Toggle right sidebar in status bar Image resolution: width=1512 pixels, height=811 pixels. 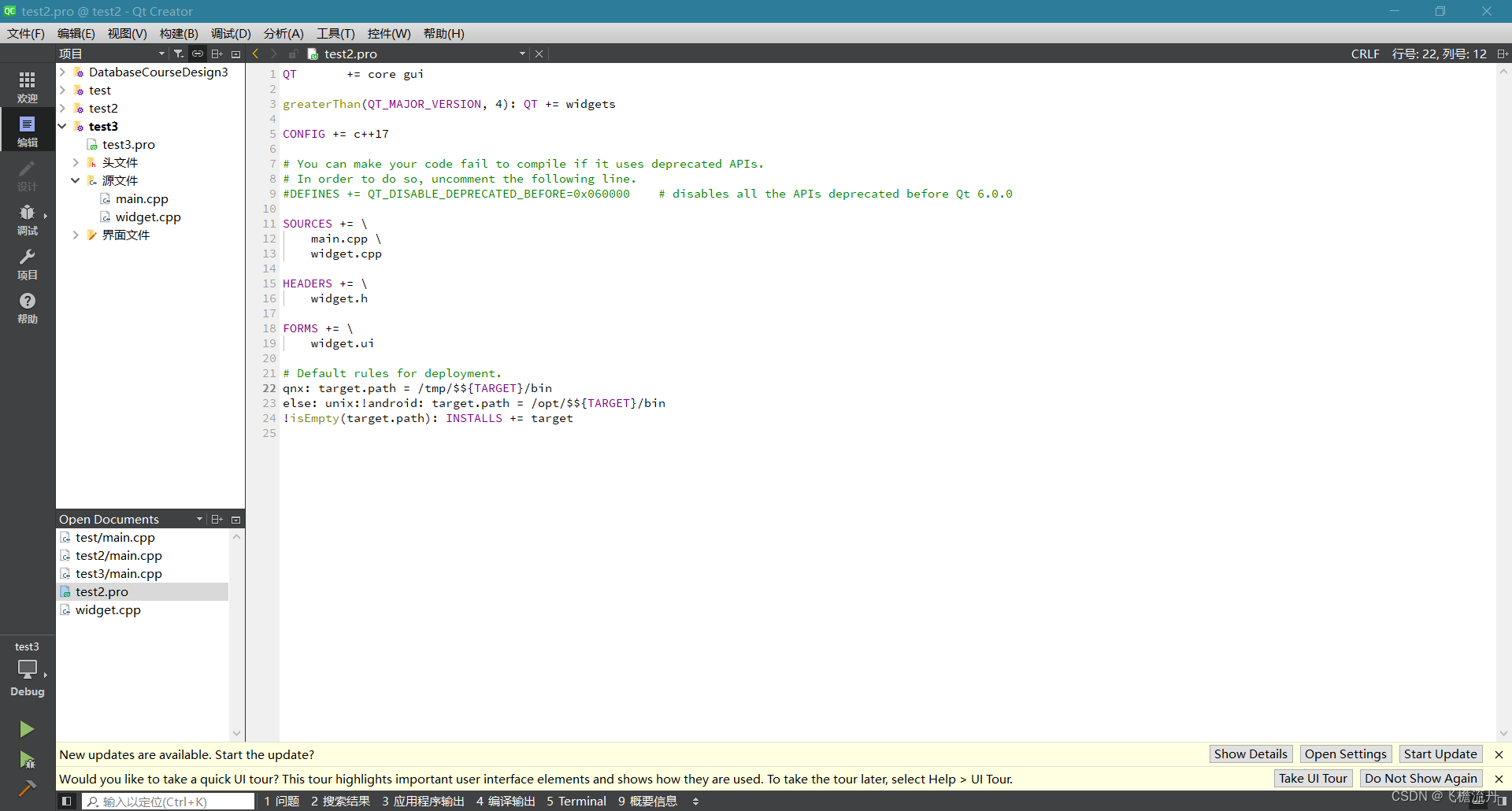point(1502,801)
